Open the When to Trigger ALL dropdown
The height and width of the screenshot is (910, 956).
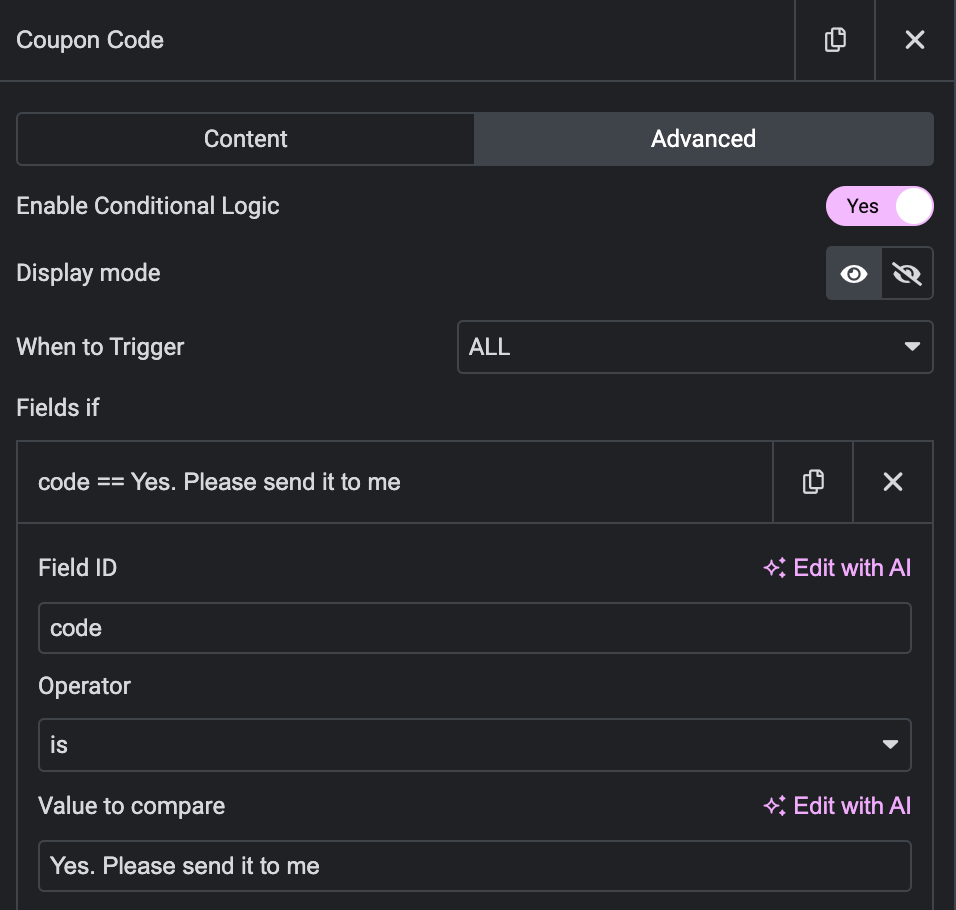(695, 347)
